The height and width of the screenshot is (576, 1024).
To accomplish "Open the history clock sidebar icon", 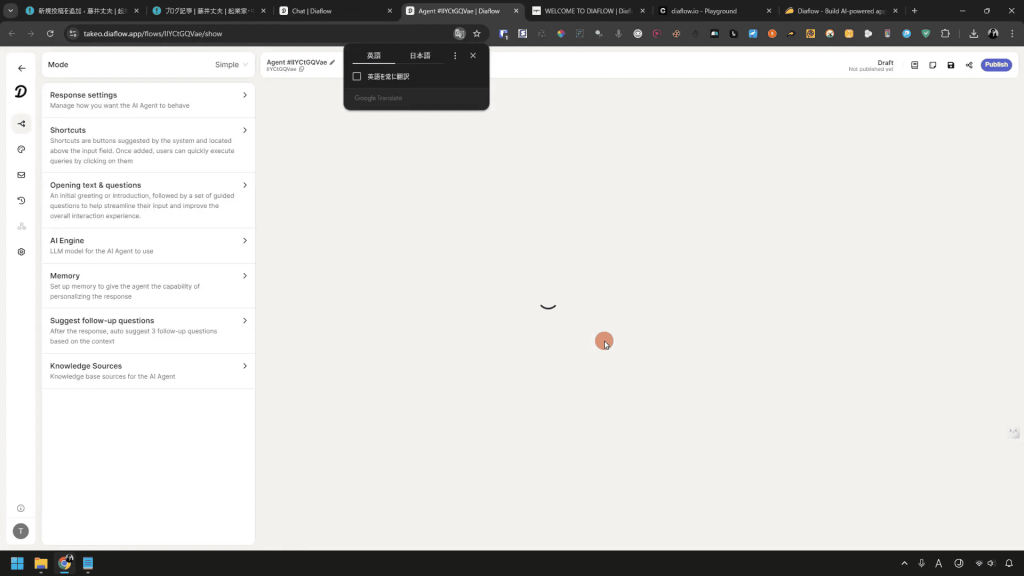I will [22, 200].
